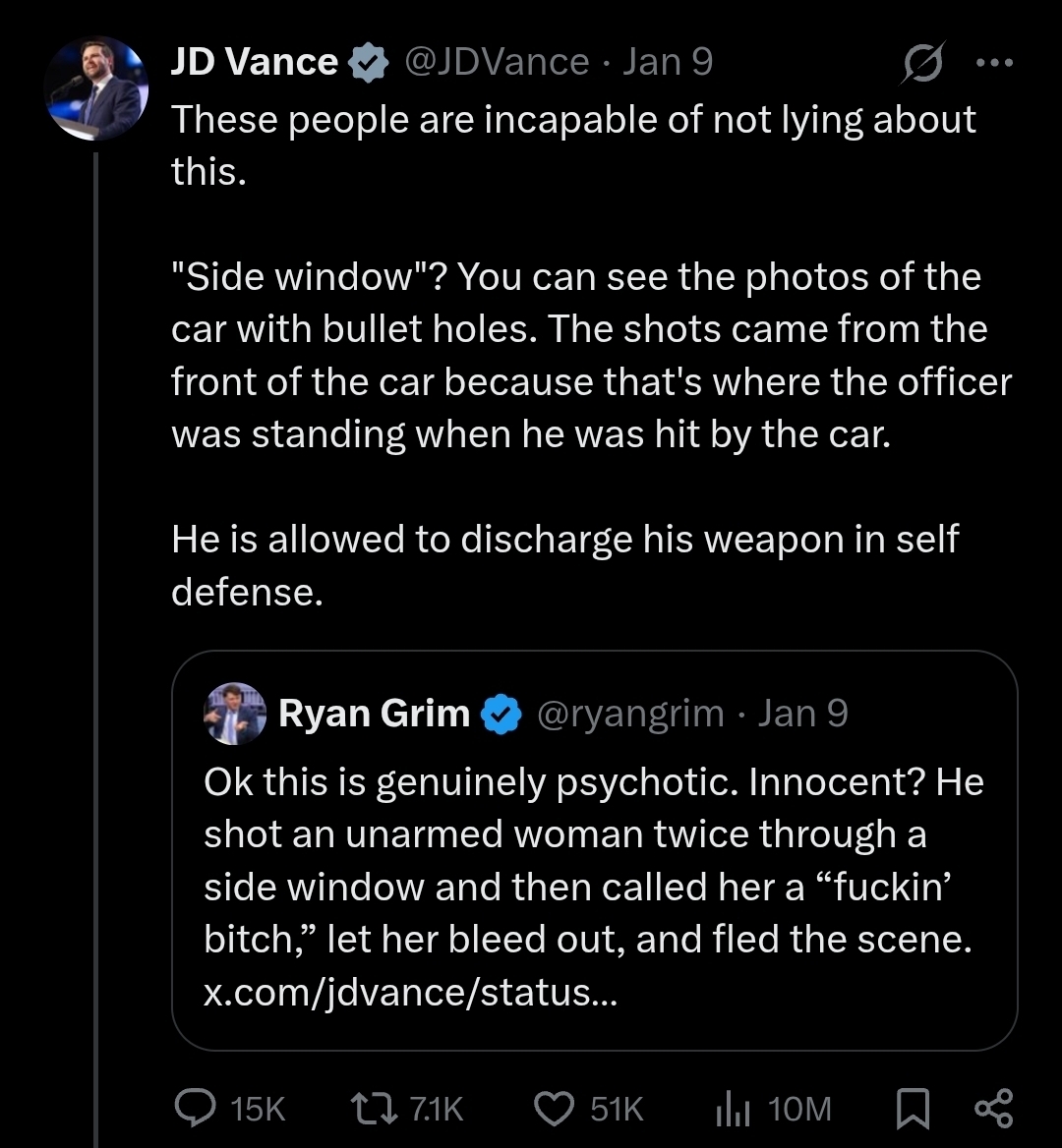Click JD Vance's verified badge
Screen dimensions: 1062x1148
pyautogui.click(x=368, y=63)
